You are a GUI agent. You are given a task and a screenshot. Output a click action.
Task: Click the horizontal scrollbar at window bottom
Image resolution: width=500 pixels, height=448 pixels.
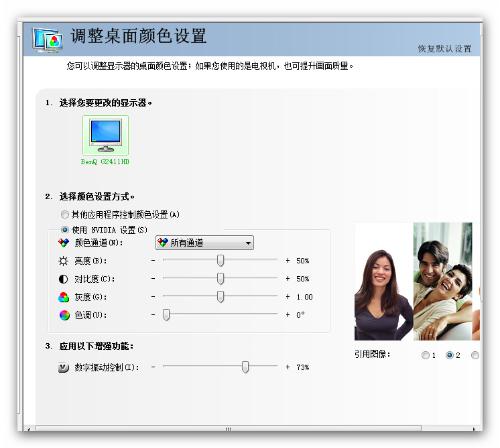(x=228, y=429)
